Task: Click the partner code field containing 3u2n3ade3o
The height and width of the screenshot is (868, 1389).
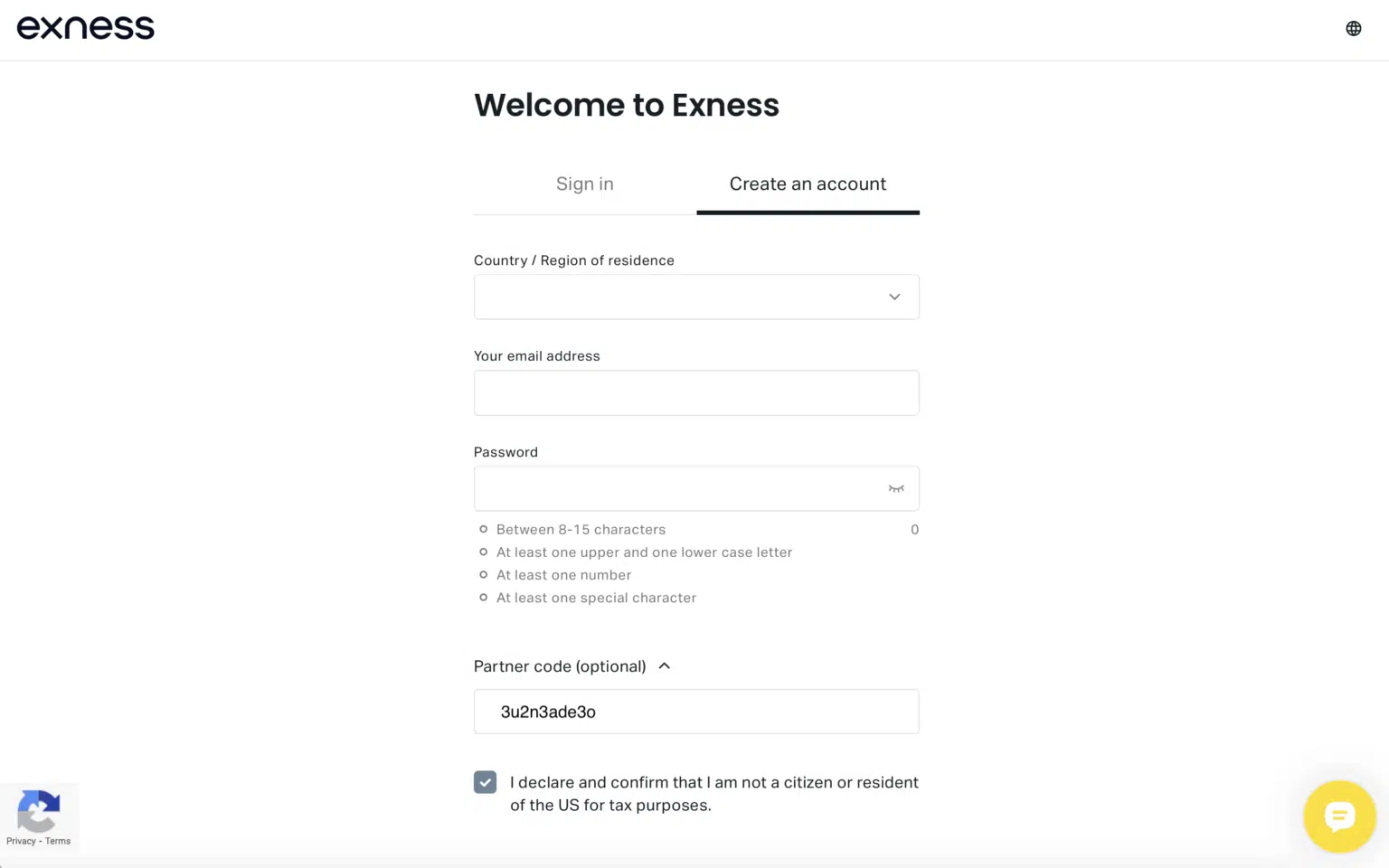Action: point(696,712)
